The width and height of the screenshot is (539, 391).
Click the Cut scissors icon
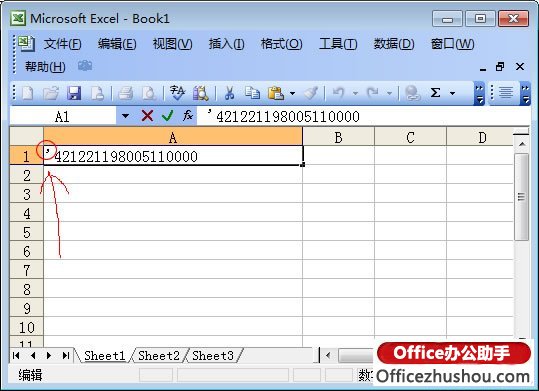229,93
